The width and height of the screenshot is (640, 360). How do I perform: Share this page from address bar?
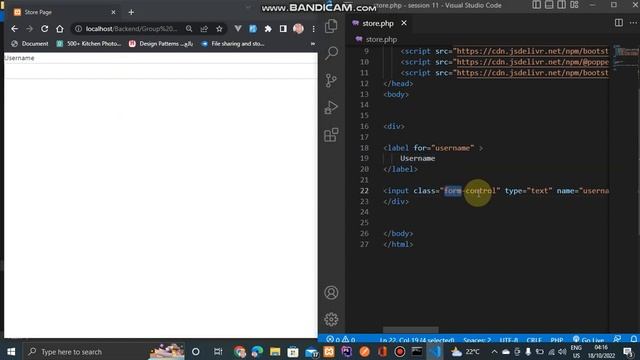204,29
